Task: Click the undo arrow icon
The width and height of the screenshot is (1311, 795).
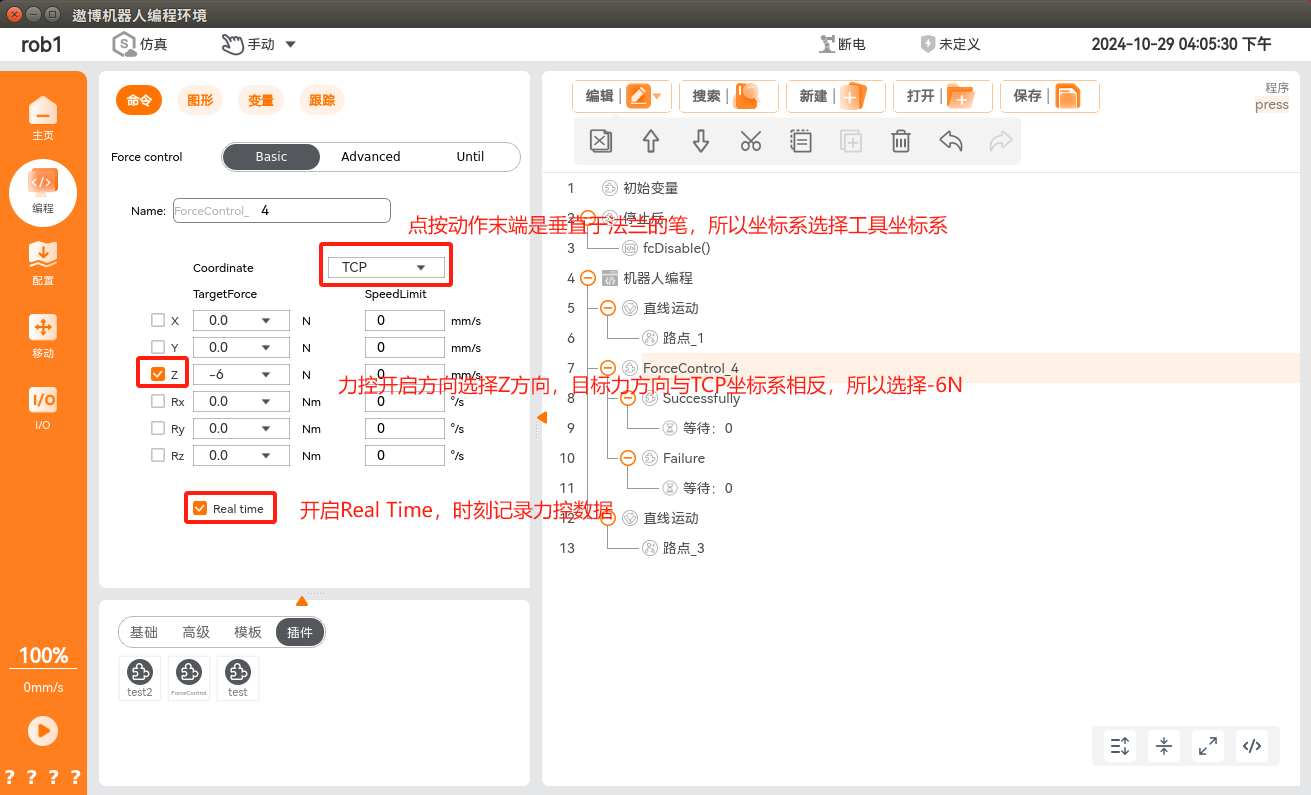Action: pyautogui.click(x=951, y=142)
